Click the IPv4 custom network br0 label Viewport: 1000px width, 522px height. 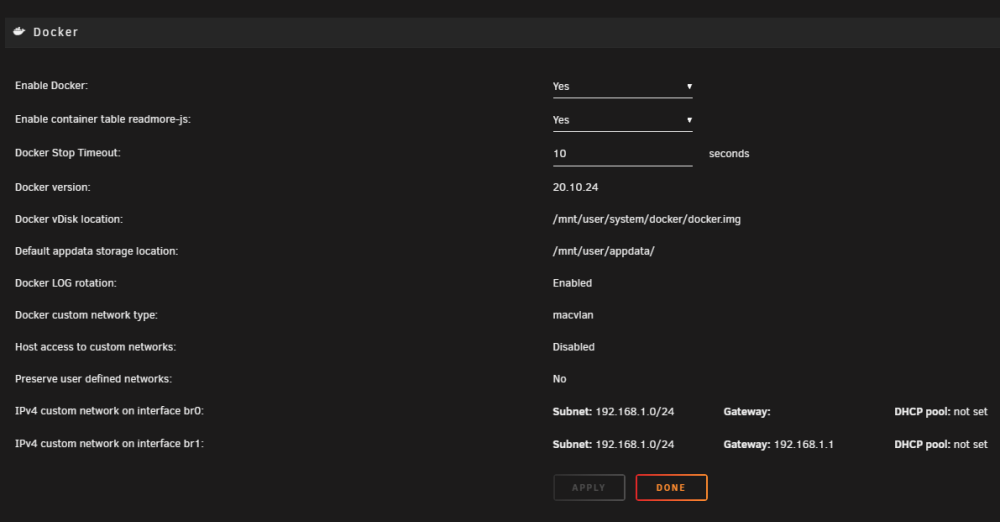110,411
